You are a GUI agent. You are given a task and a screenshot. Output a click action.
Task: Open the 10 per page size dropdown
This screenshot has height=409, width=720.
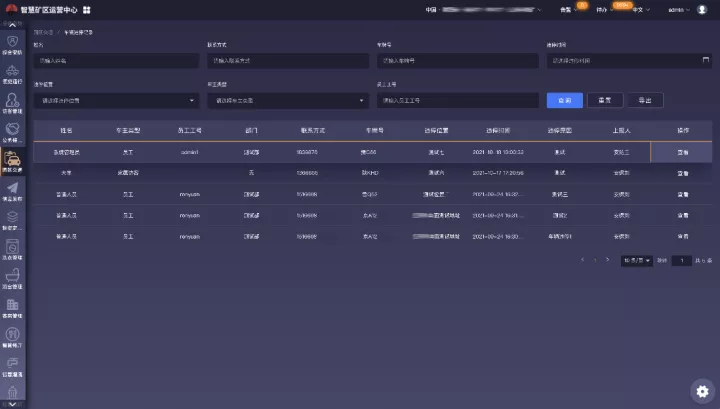point(636,261)
